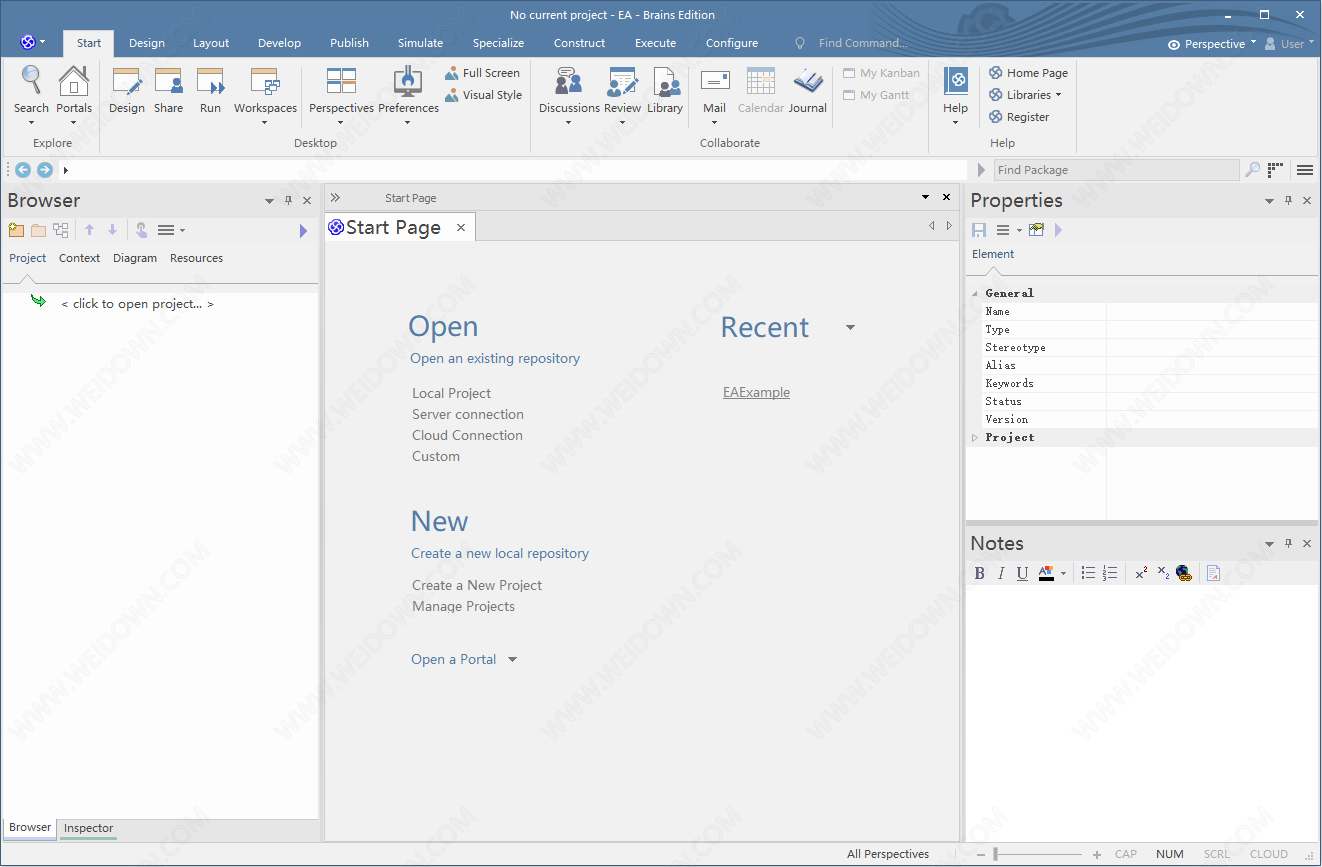Click the Find Command search box
Screen dimensions: 1322x867
[x=862, y=43]
